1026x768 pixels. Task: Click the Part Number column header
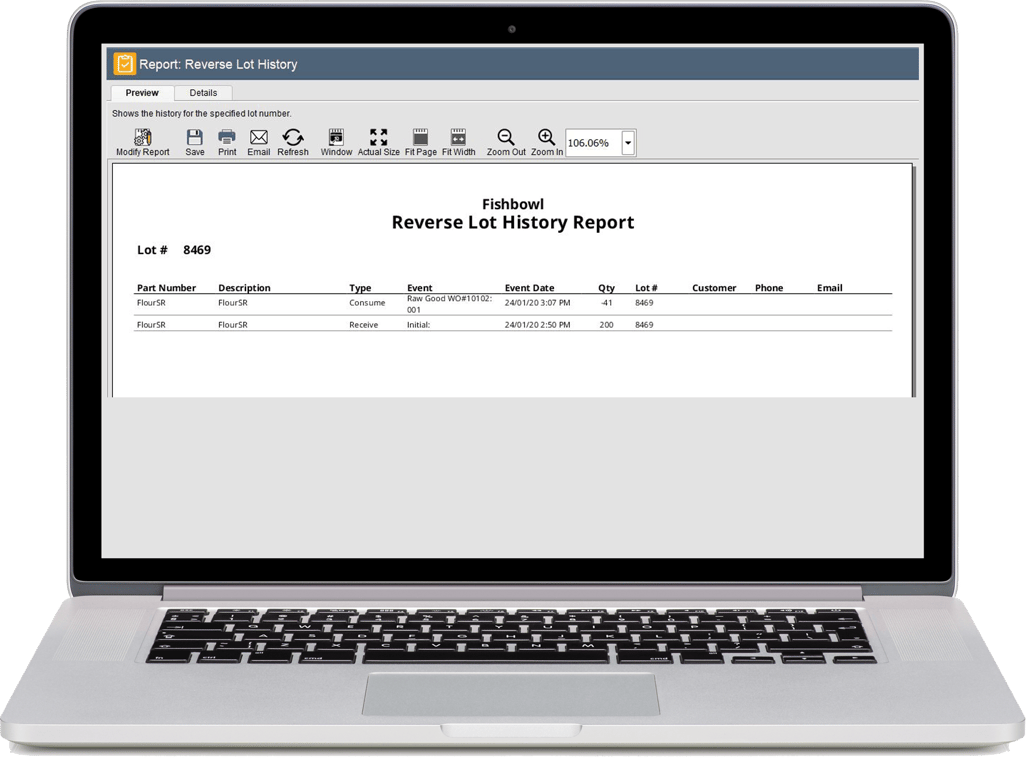tap(166, 288)
